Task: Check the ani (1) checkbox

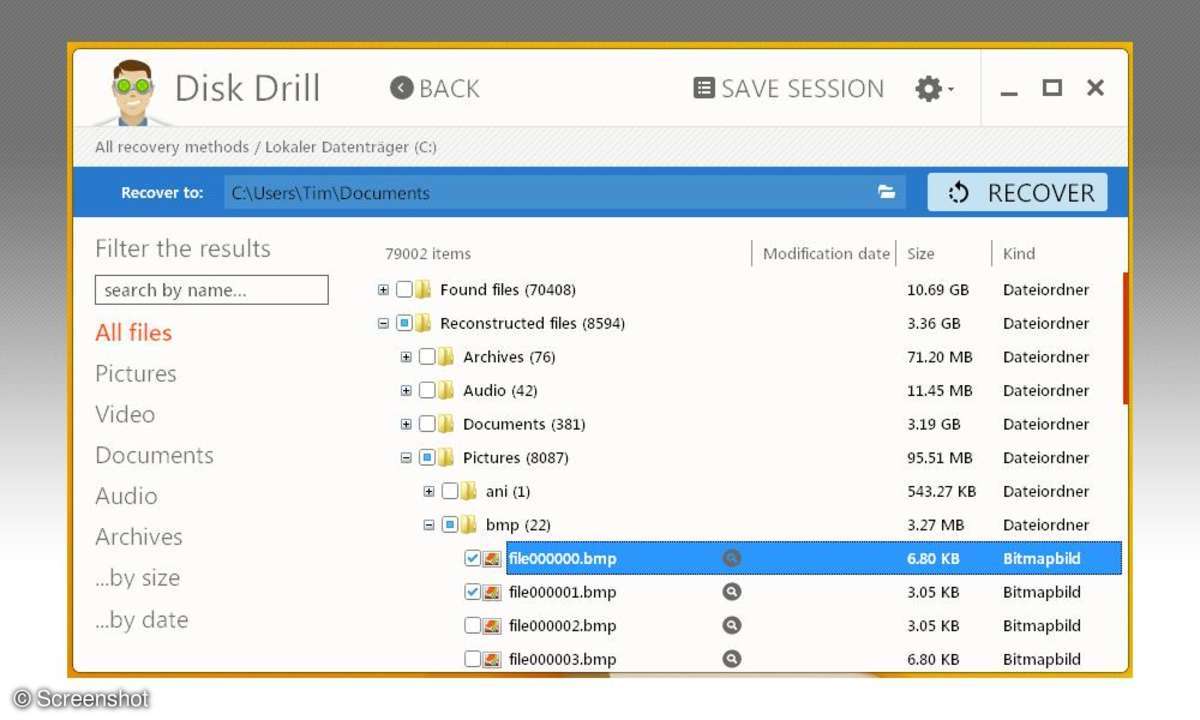Action: [450, 491]
